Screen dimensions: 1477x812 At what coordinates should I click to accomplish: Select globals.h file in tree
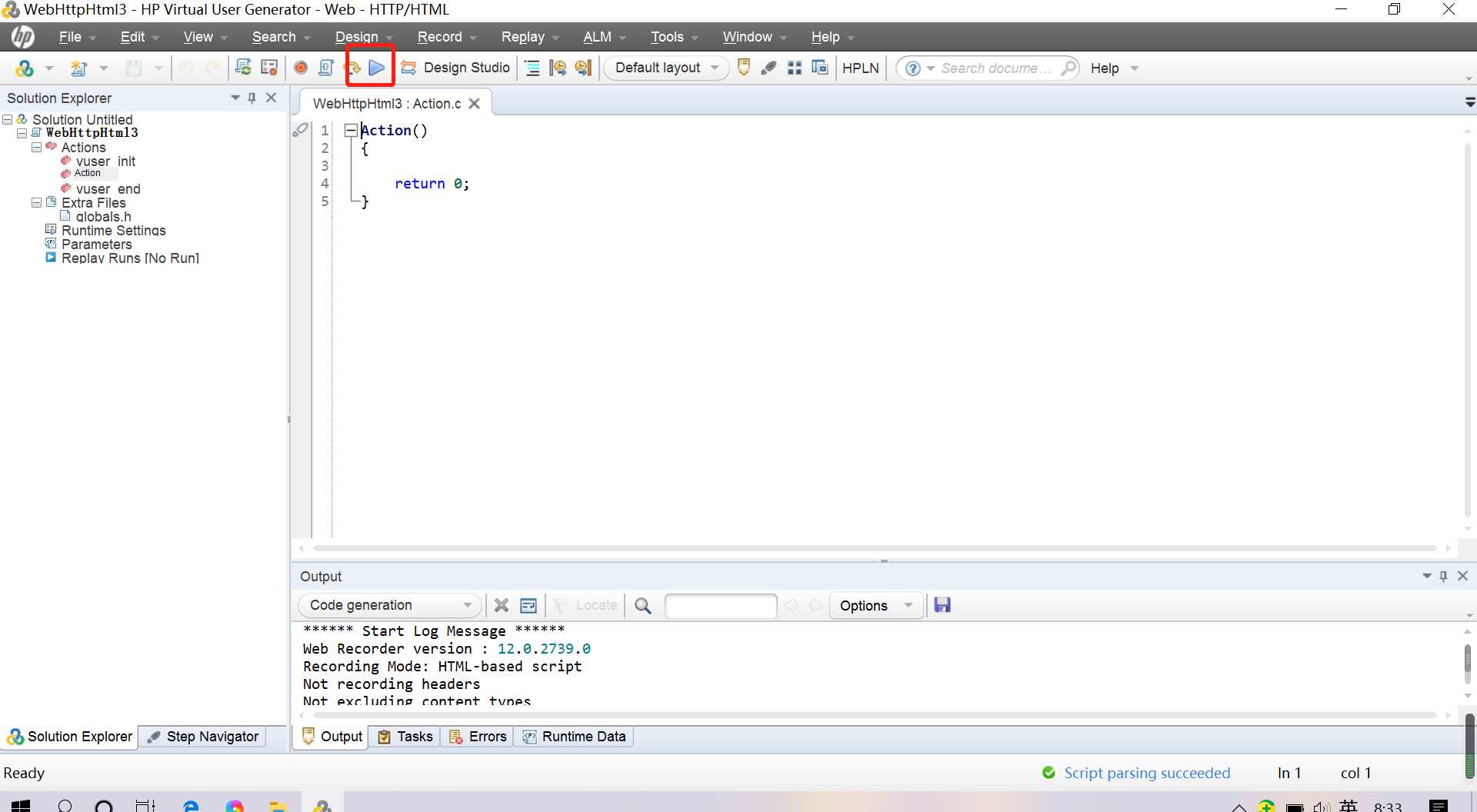(x=103, y=217)
